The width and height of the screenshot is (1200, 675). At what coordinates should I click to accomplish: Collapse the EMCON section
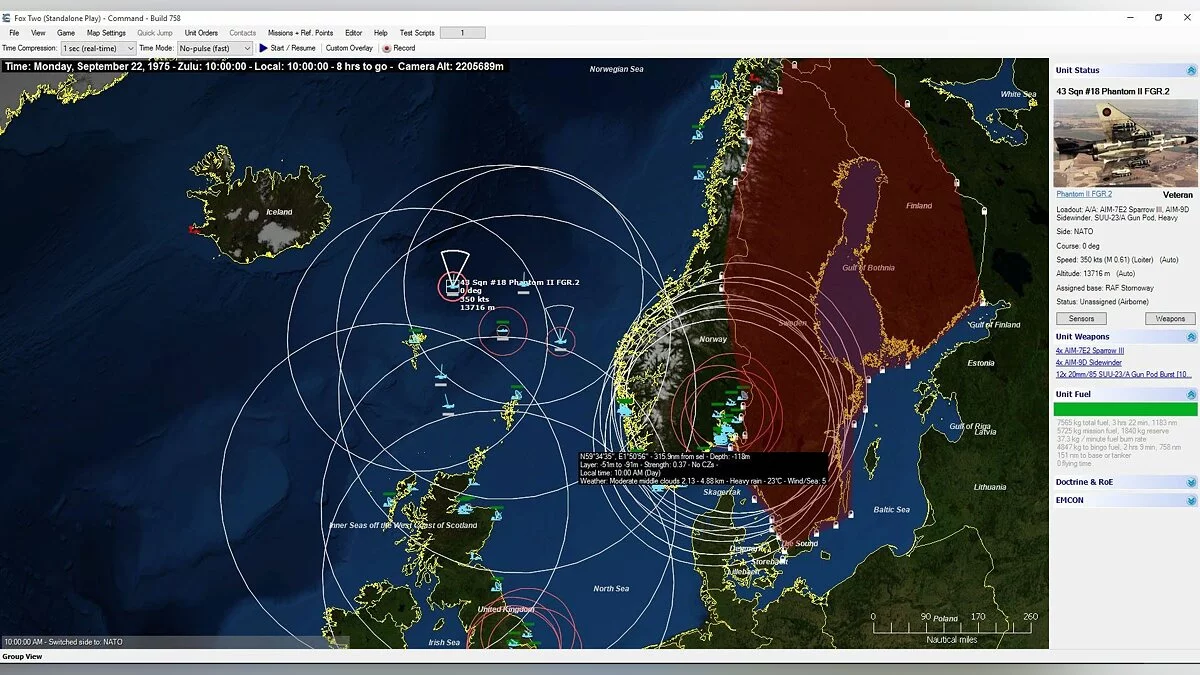click(1190, 500)
